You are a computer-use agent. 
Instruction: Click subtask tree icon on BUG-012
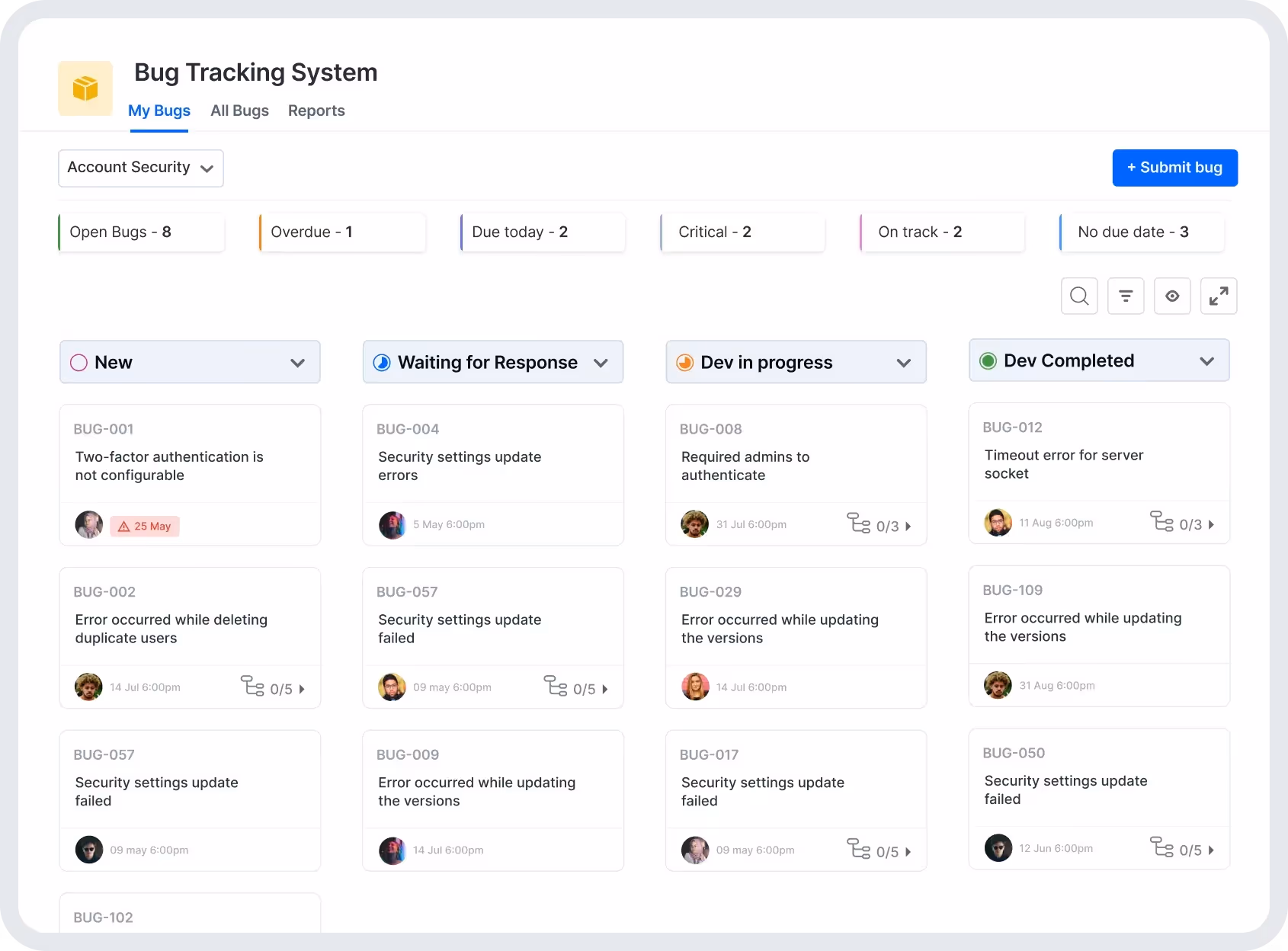(x=1161, y=522)
